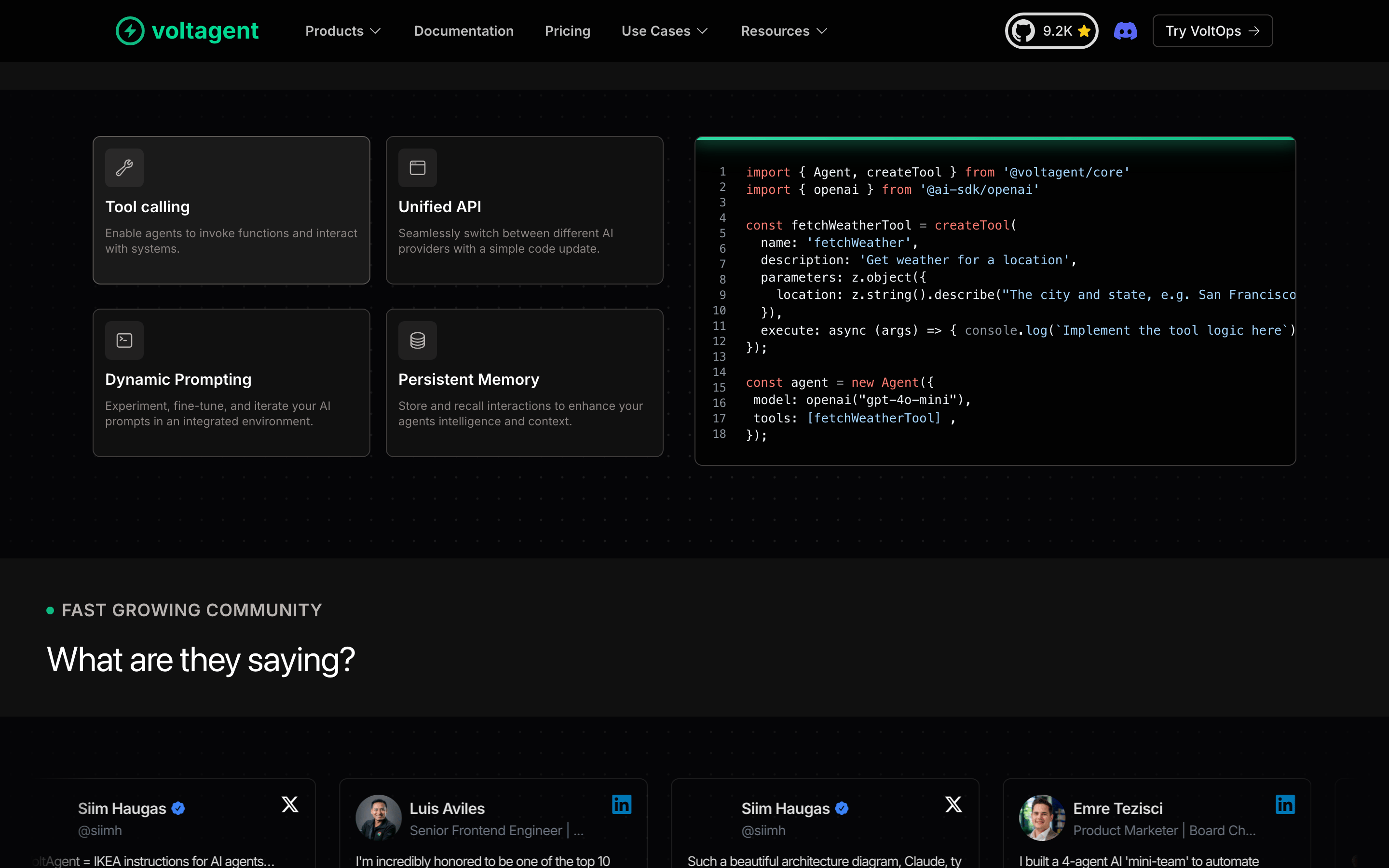This screenshot has width=1389, height=868.
Task: Click Emre Tezisci profile photo
Action: click(1042, 817)
